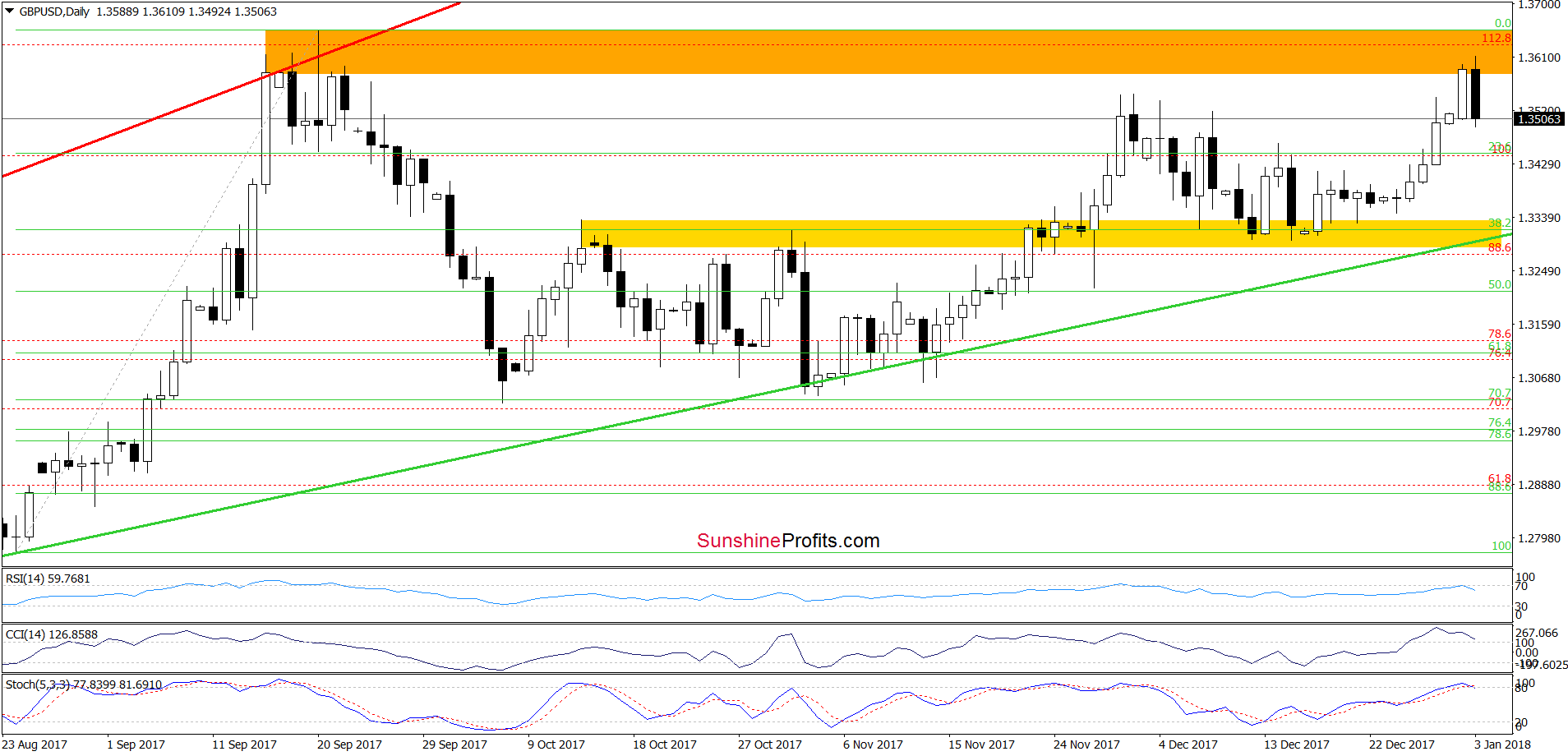
Task: Click the 1.28880 price axis label
Action: point(1538,485)
